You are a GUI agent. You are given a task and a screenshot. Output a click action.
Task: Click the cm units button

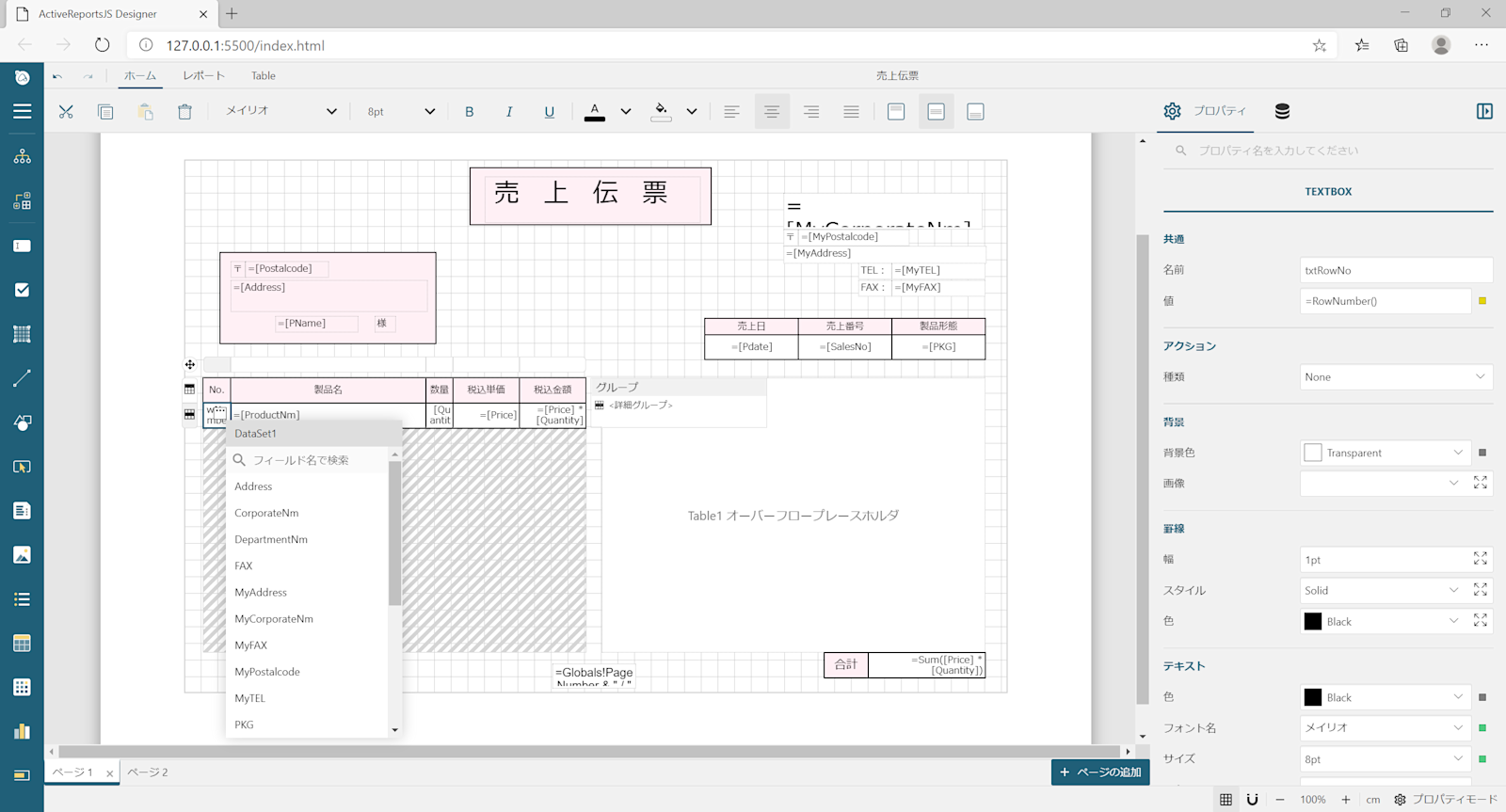1373,800
